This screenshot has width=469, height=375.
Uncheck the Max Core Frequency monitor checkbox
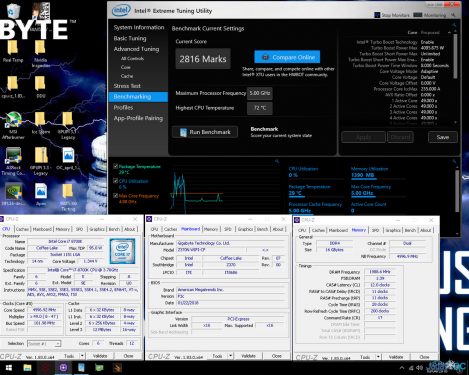115,195
